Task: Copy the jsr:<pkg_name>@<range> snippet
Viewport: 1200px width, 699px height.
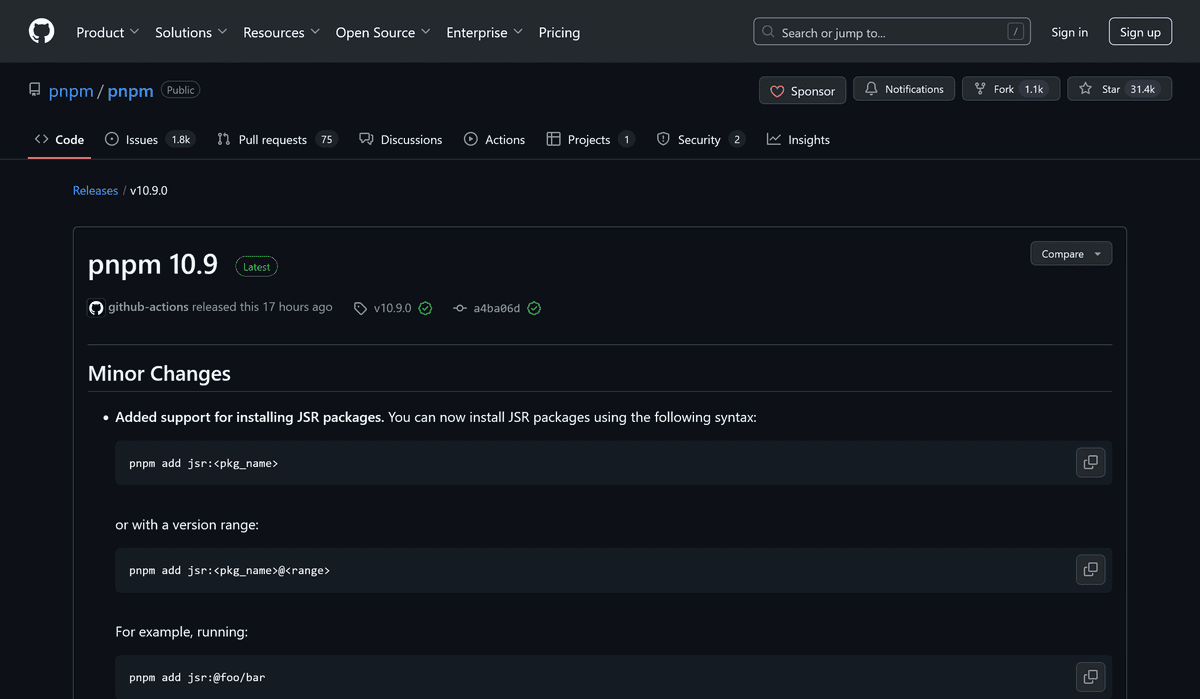Action: coord(1091,569)
